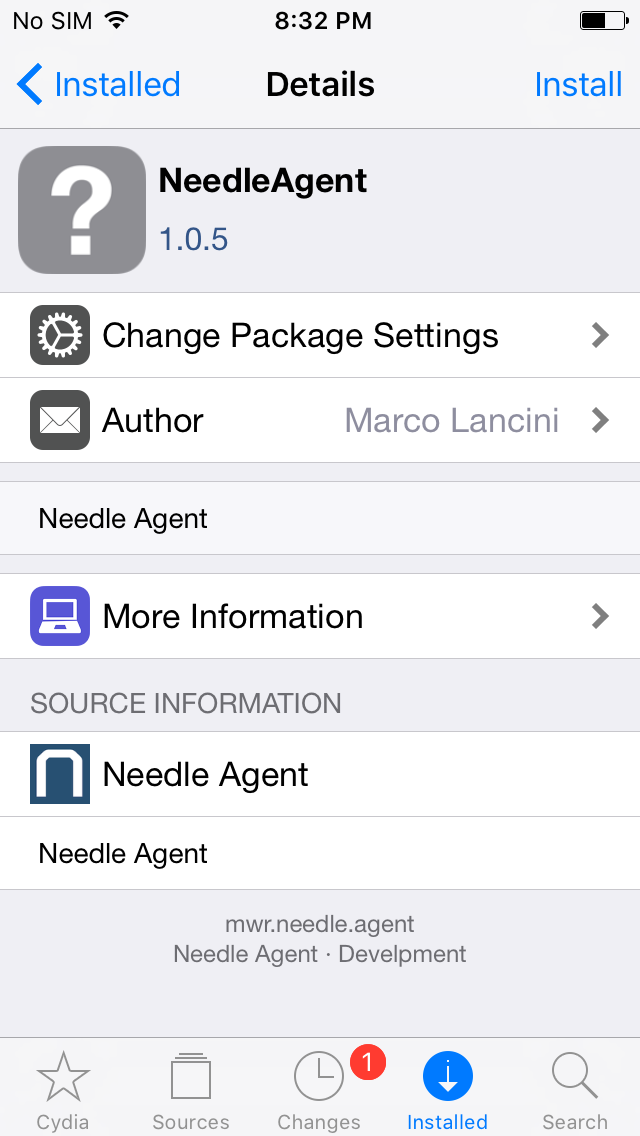This screenshot has height=1136, width=640.
Task: Tap the gear icon for package settings
Action: [60, 335]
